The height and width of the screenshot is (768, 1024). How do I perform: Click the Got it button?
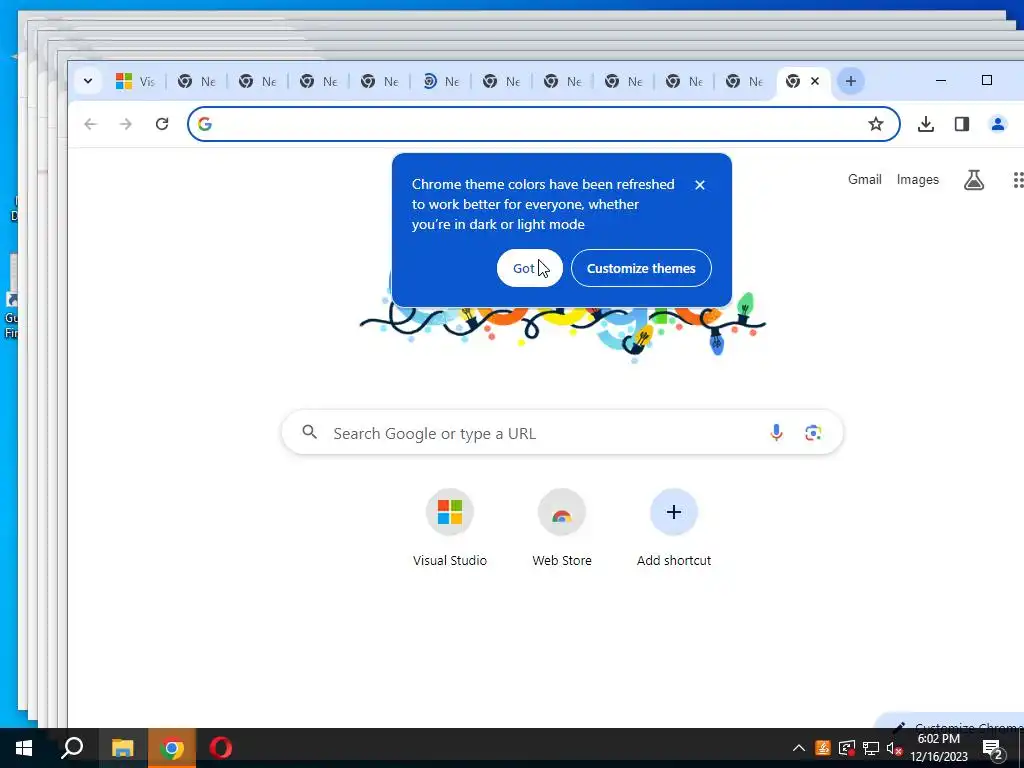point(529,268)
